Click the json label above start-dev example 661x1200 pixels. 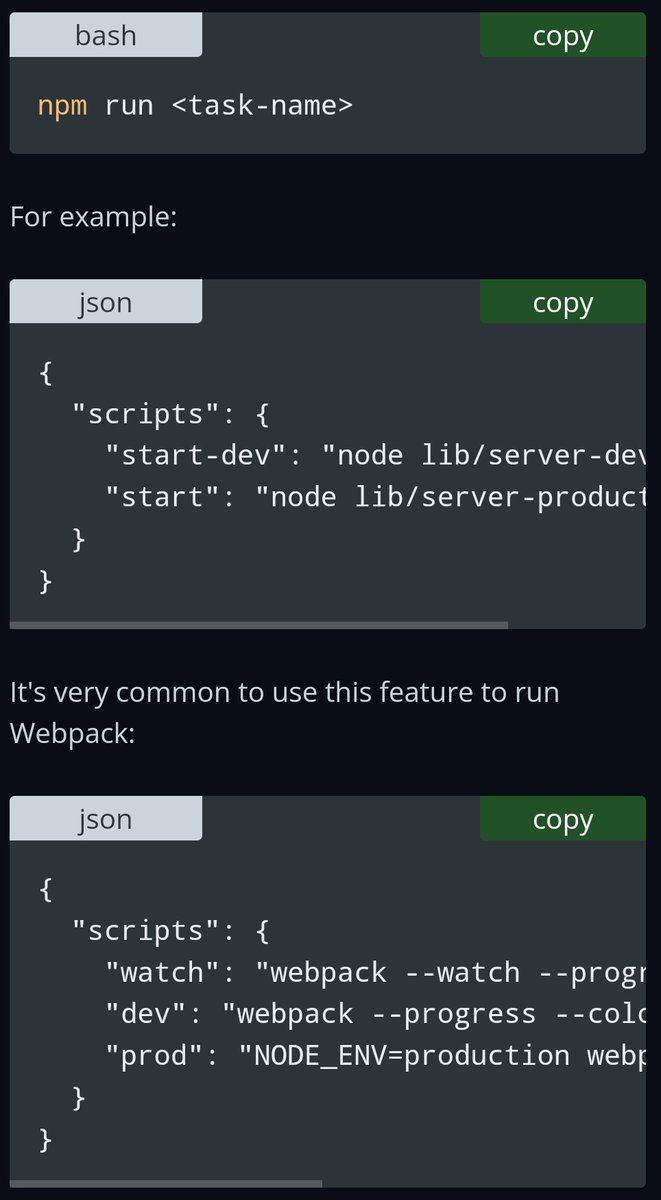[106, 302]
